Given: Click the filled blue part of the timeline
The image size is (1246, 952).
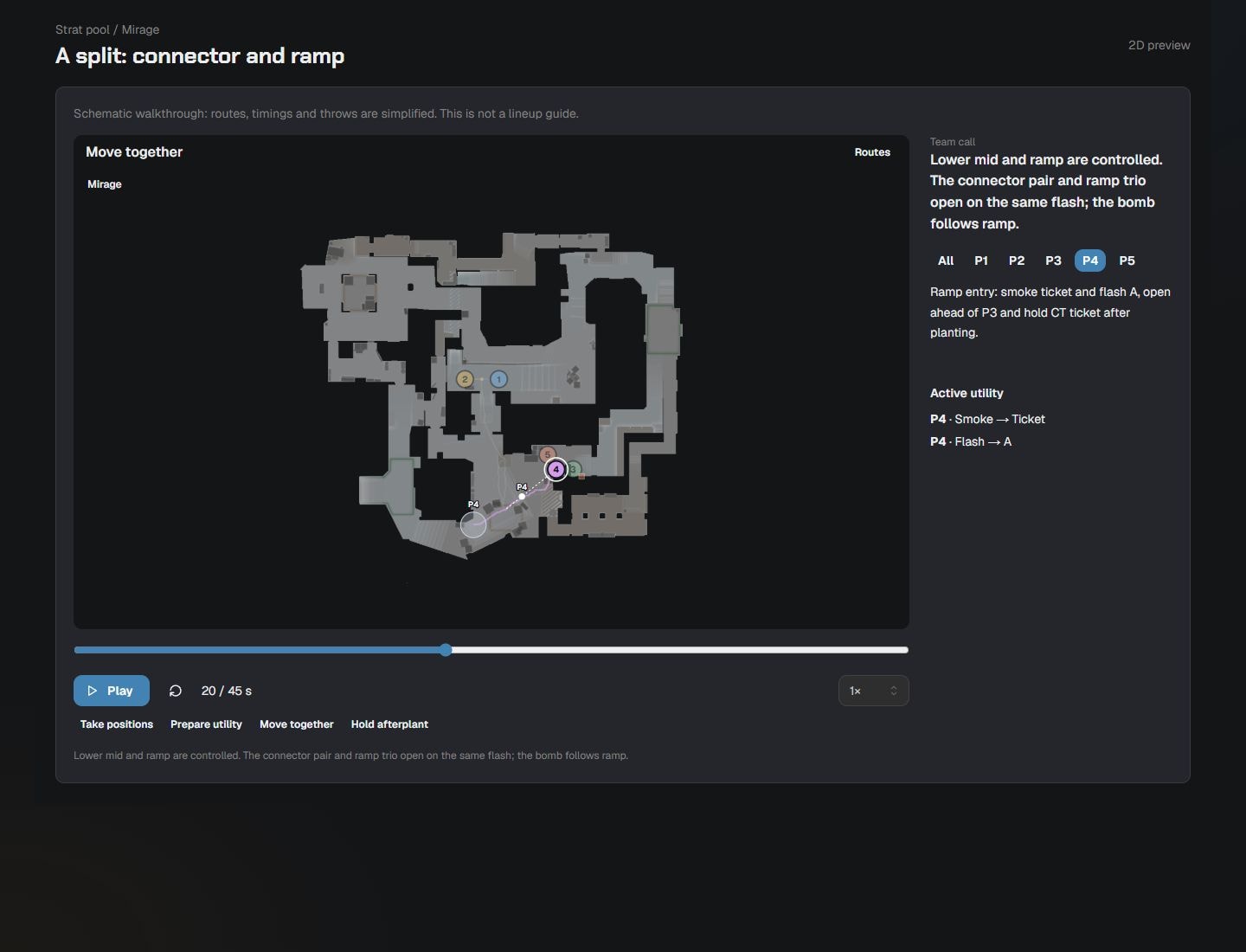Looking at the screenshot, I should point(256,650).
